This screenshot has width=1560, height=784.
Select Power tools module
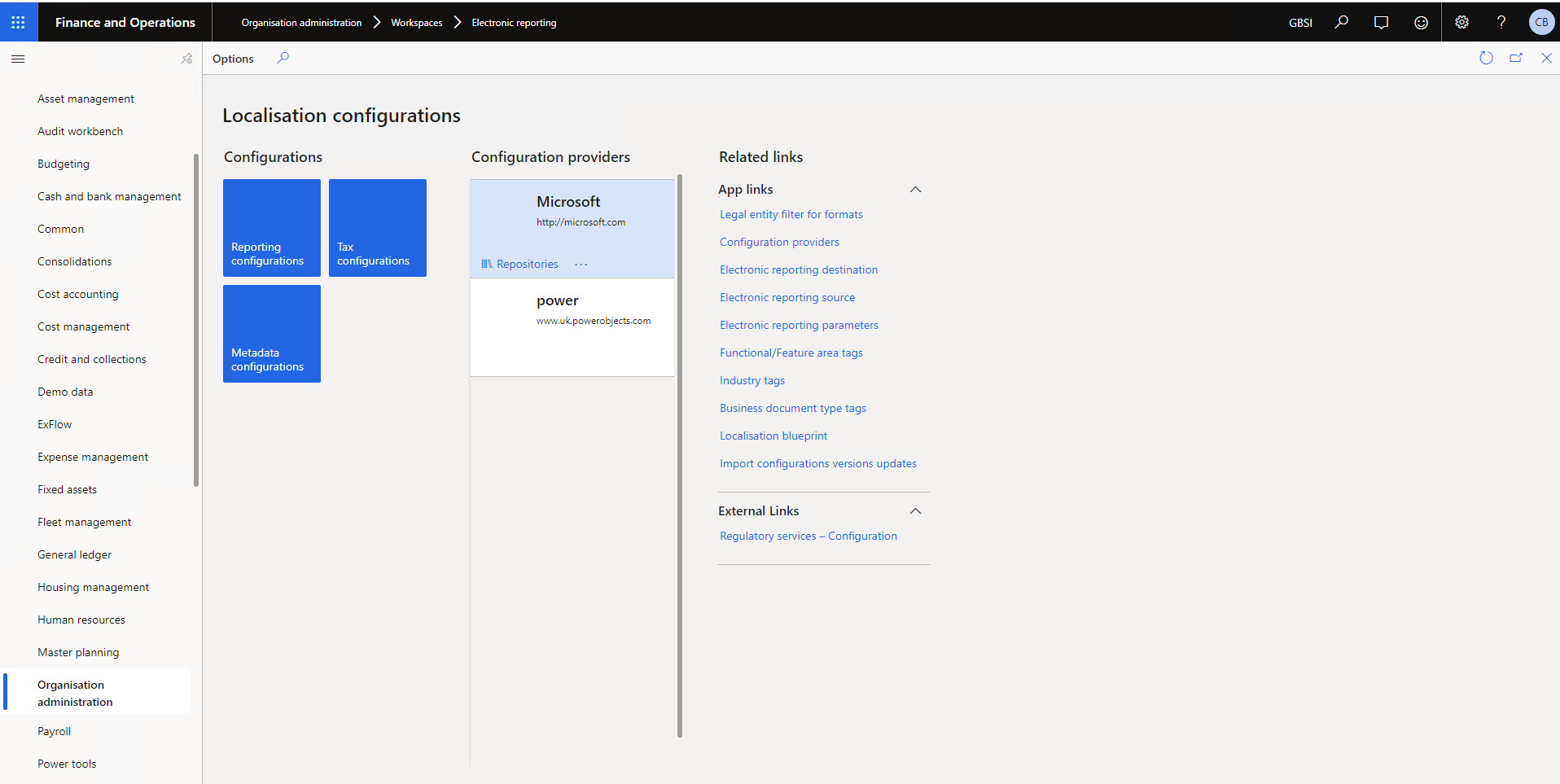67,764
